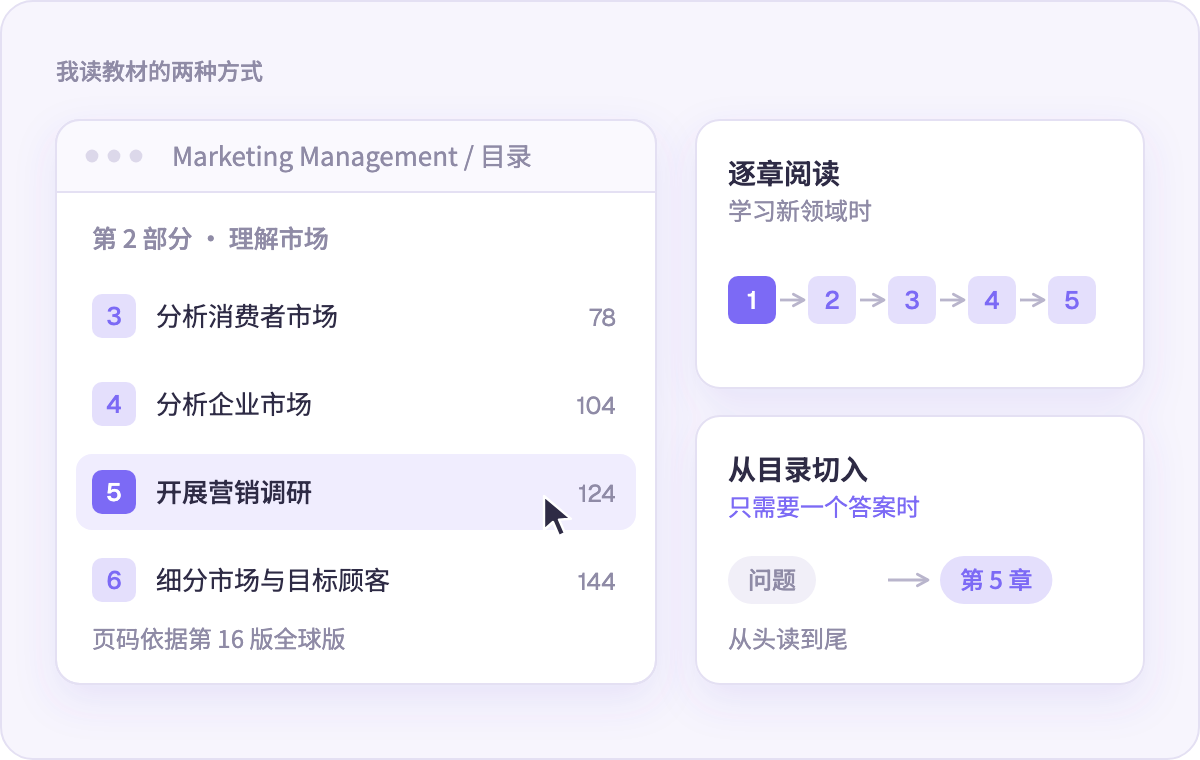Select step 1 in 逐章阅读 sequence
This screenshot has width=1200, height=760.
tap(752, 300)
